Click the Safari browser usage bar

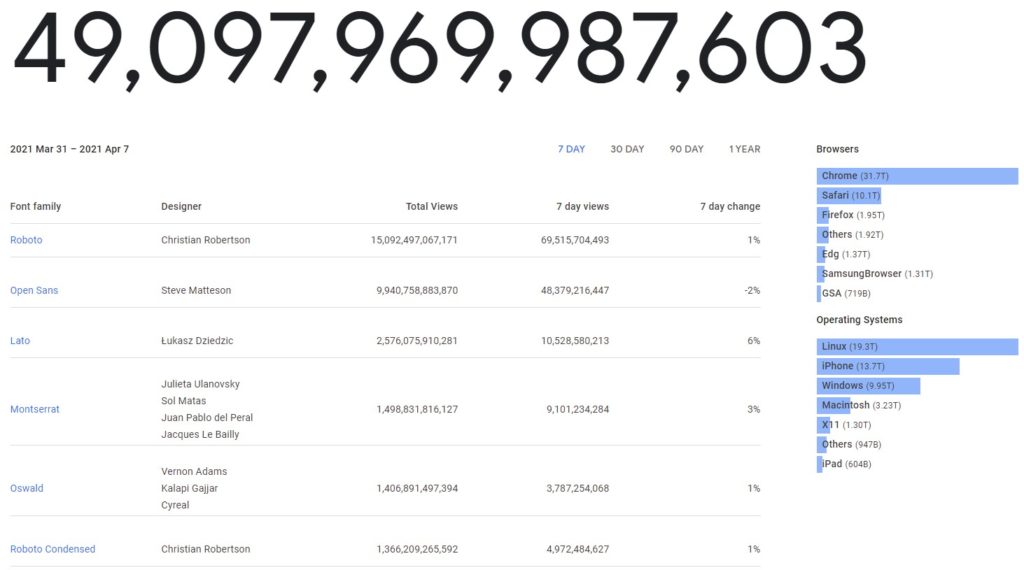pyautogui.click(x=849, y=195)
